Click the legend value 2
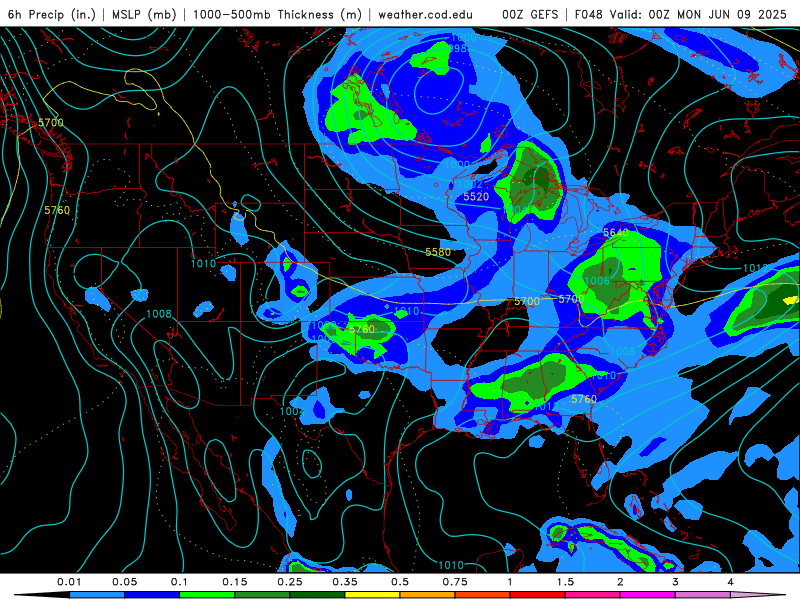Screen dimensions: 800x600 620,582
